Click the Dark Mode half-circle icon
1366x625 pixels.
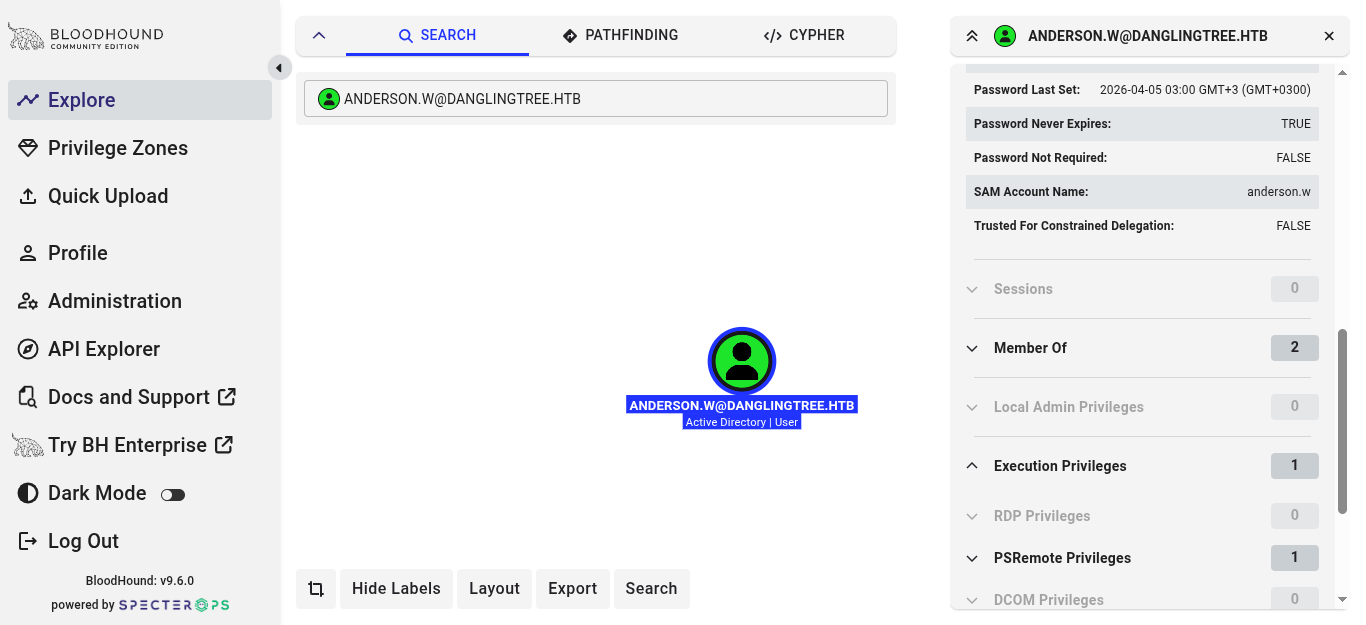[x=28, y=493]
